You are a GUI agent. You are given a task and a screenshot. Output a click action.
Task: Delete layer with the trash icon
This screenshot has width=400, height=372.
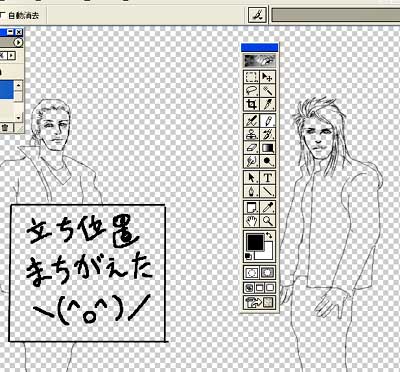tap(5, 127)
